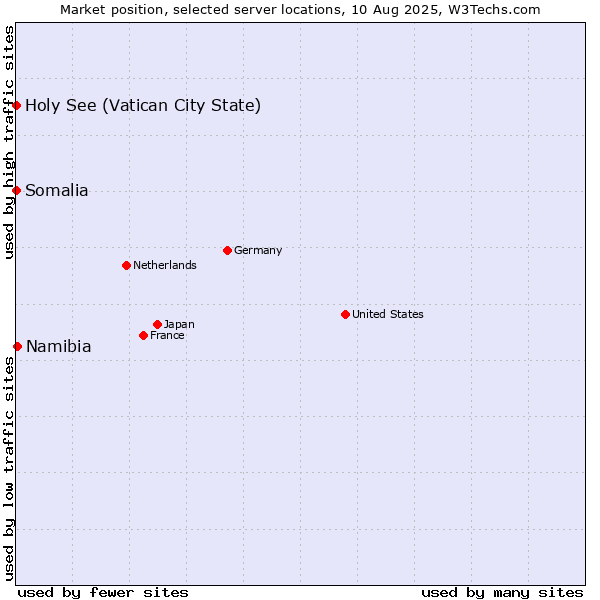
Task: Click the Netherlands red data point
Action: tap(126, 266)
